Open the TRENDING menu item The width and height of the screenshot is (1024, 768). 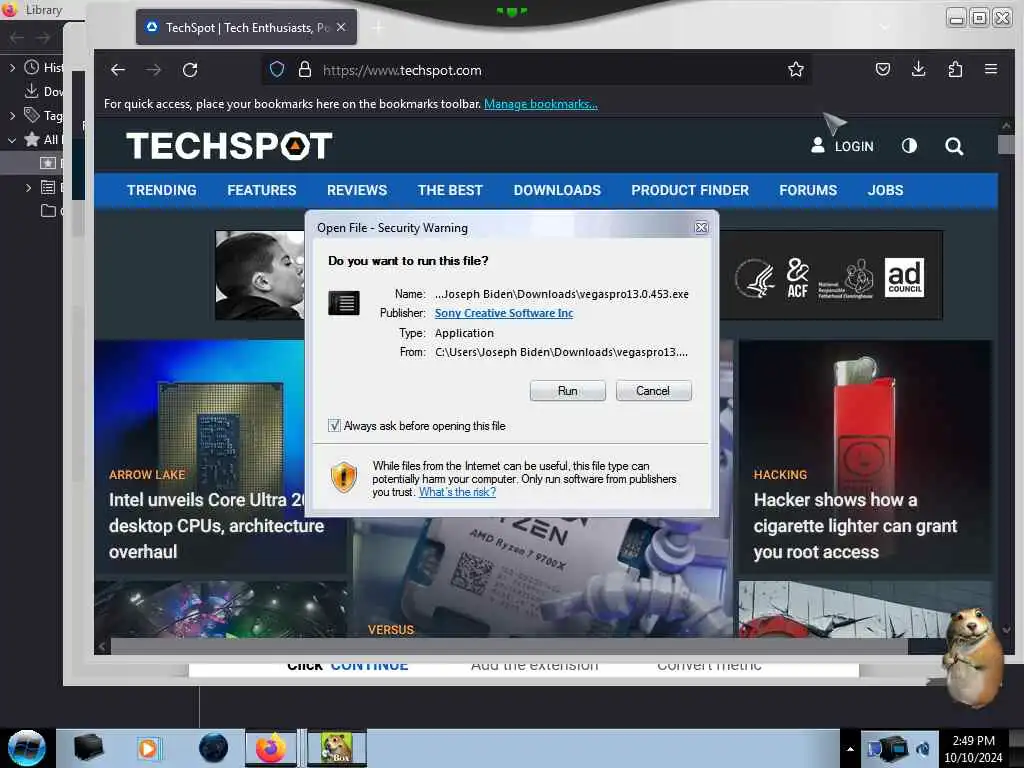coord(161,190)
